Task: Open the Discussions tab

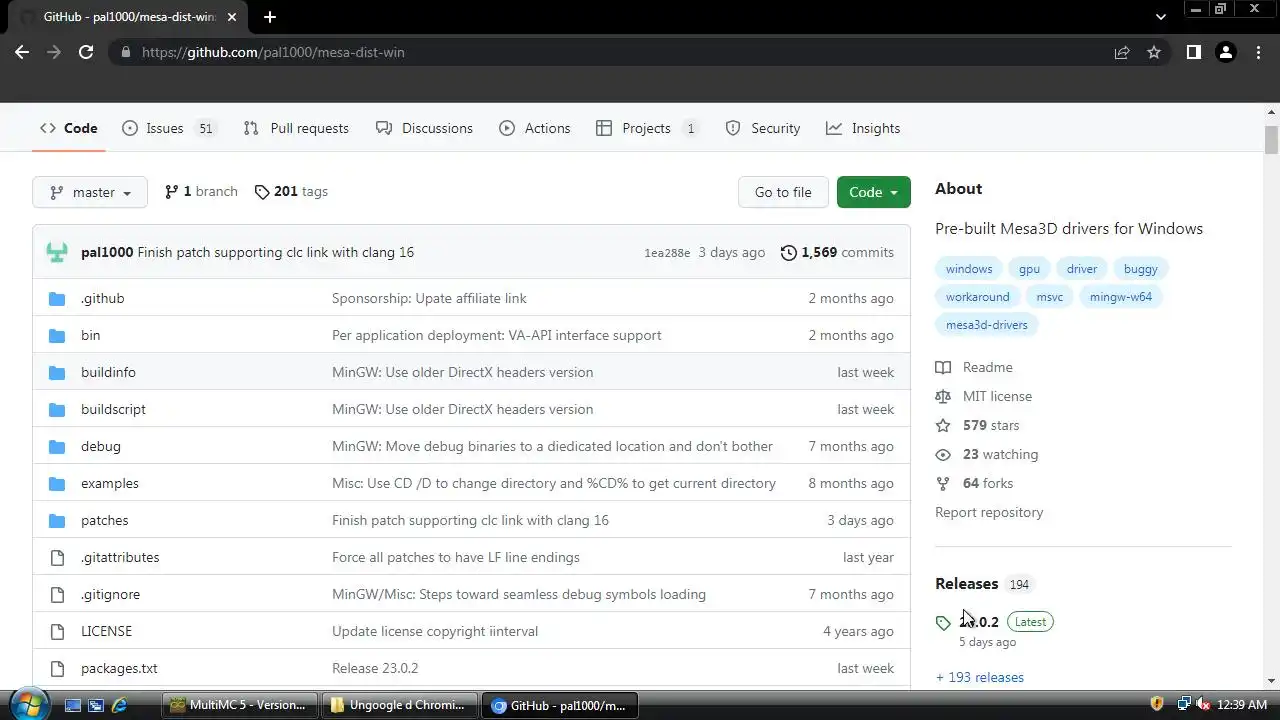Action: [424, 128]
